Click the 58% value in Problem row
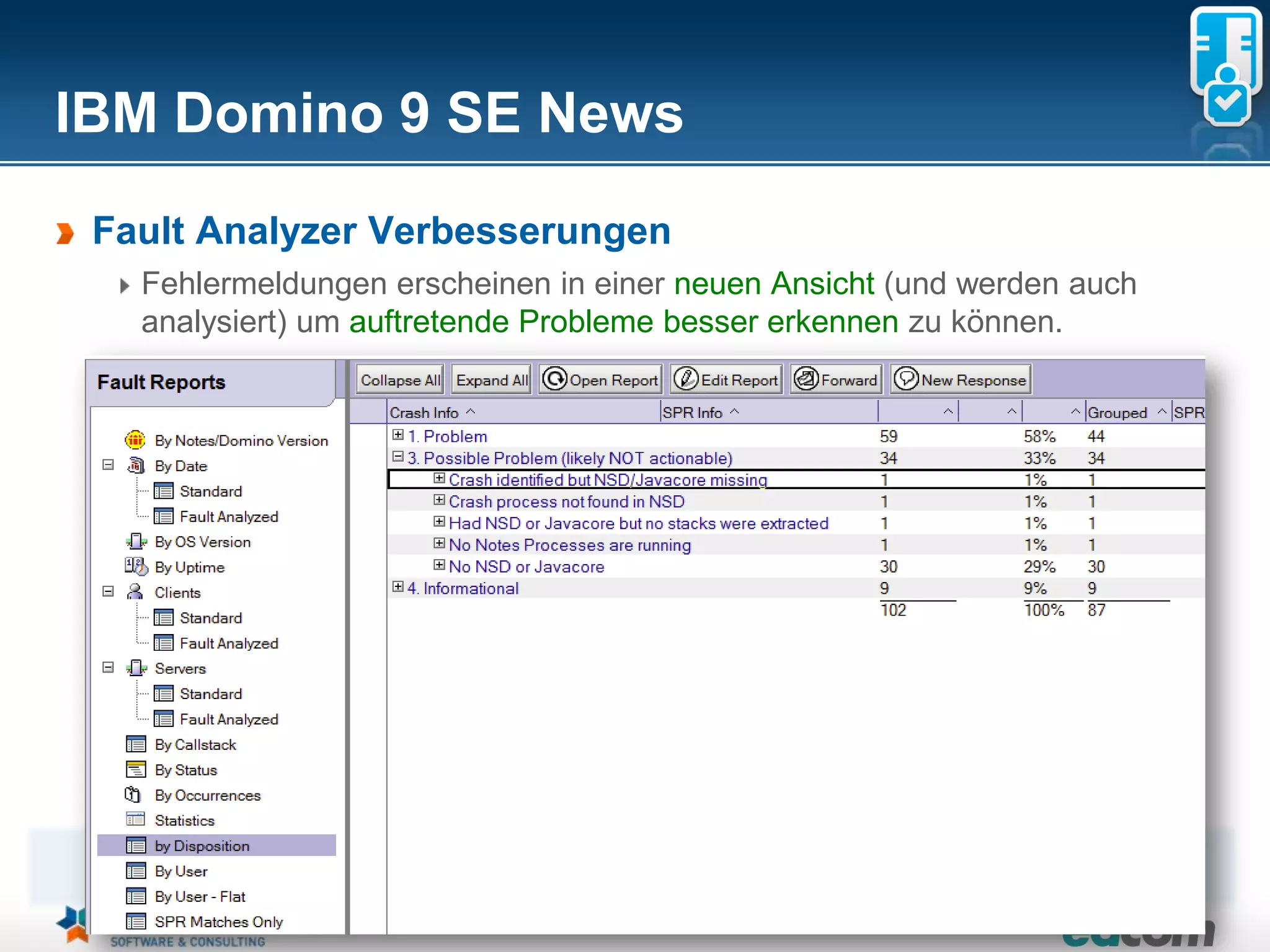Image resolution: width=1270 pixels, height=952 pixels. pyautogui.click(x=1040, y=436)
